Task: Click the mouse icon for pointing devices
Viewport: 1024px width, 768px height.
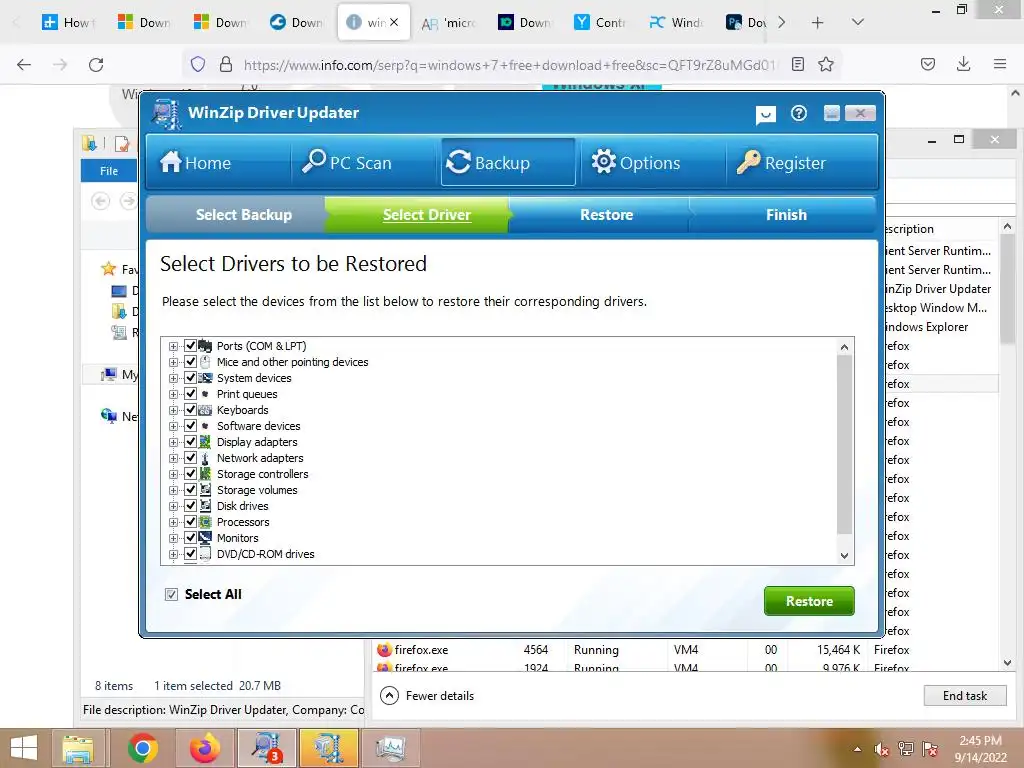Action: (x=205, y=362)
